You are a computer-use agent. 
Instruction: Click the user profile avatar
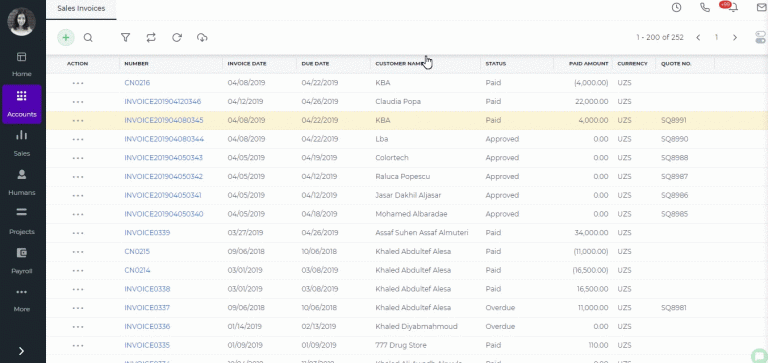click(22, 22)
